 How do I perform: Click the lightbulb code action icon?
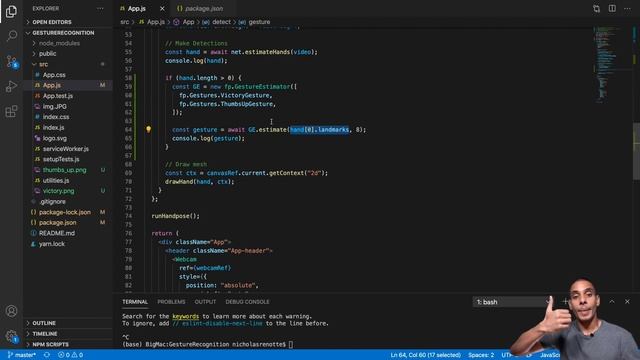[149, 129]
